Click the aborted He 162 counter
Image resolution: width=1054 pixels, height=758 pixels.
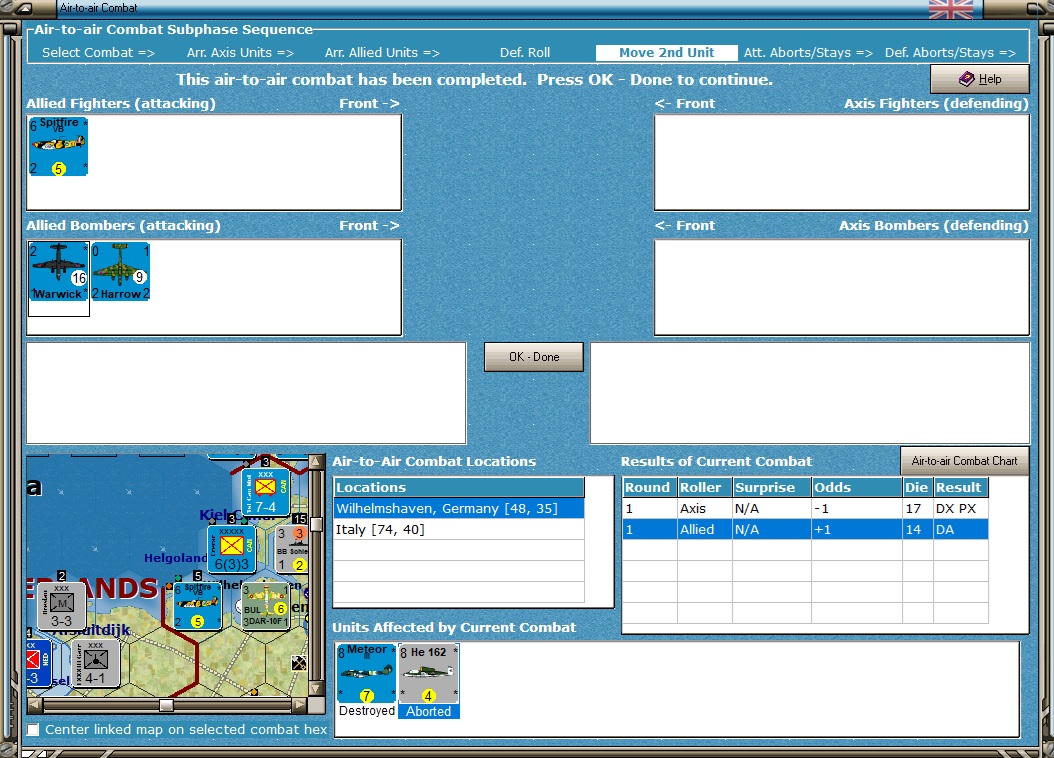click(x=429, y=673)
